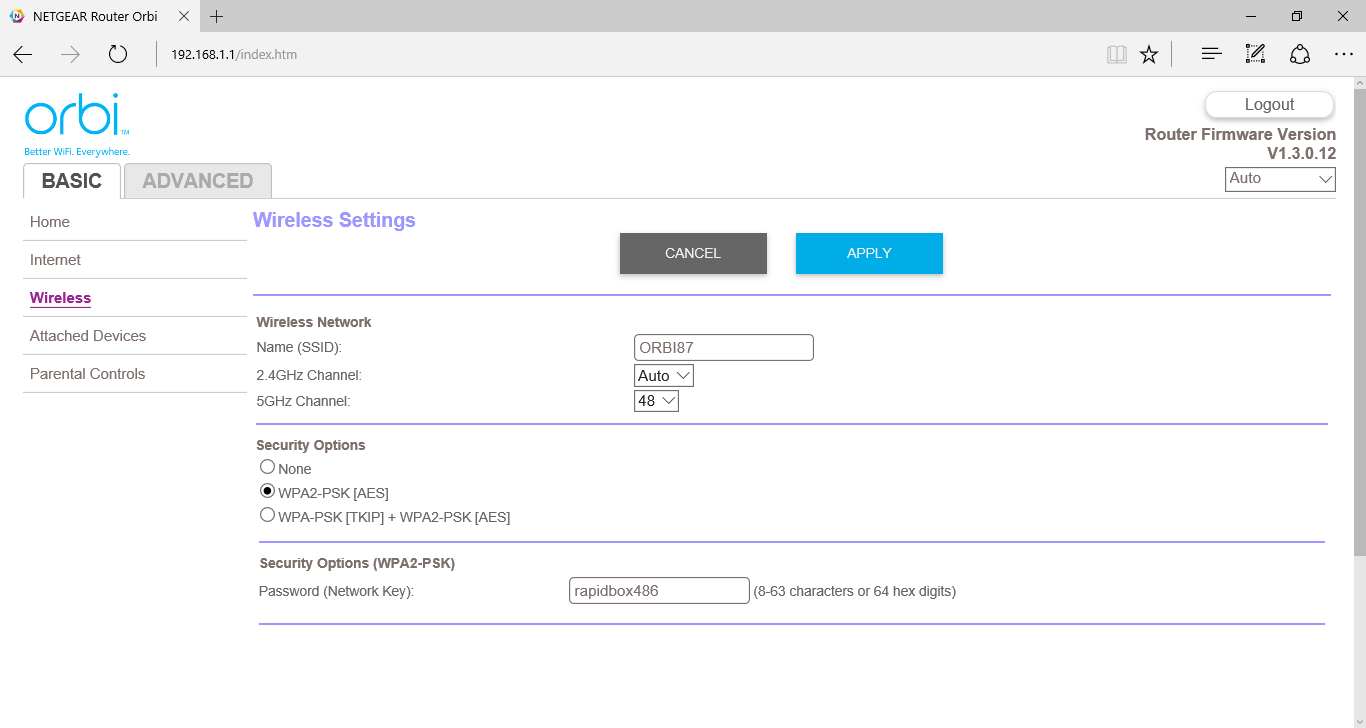Open the browser more options ellipsis
This screenshot has height=728, width=1366.
coord(1343,55)
